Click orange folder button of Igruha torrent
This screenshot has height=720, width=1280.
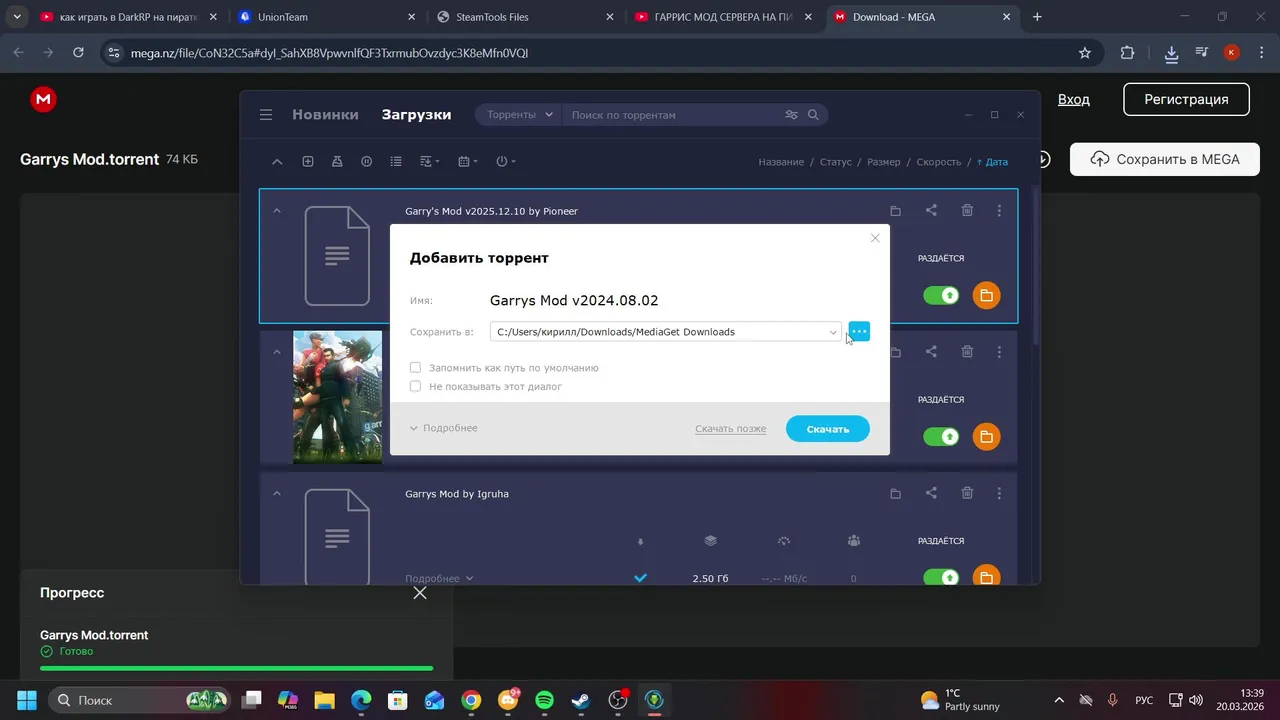click(986, 577)
